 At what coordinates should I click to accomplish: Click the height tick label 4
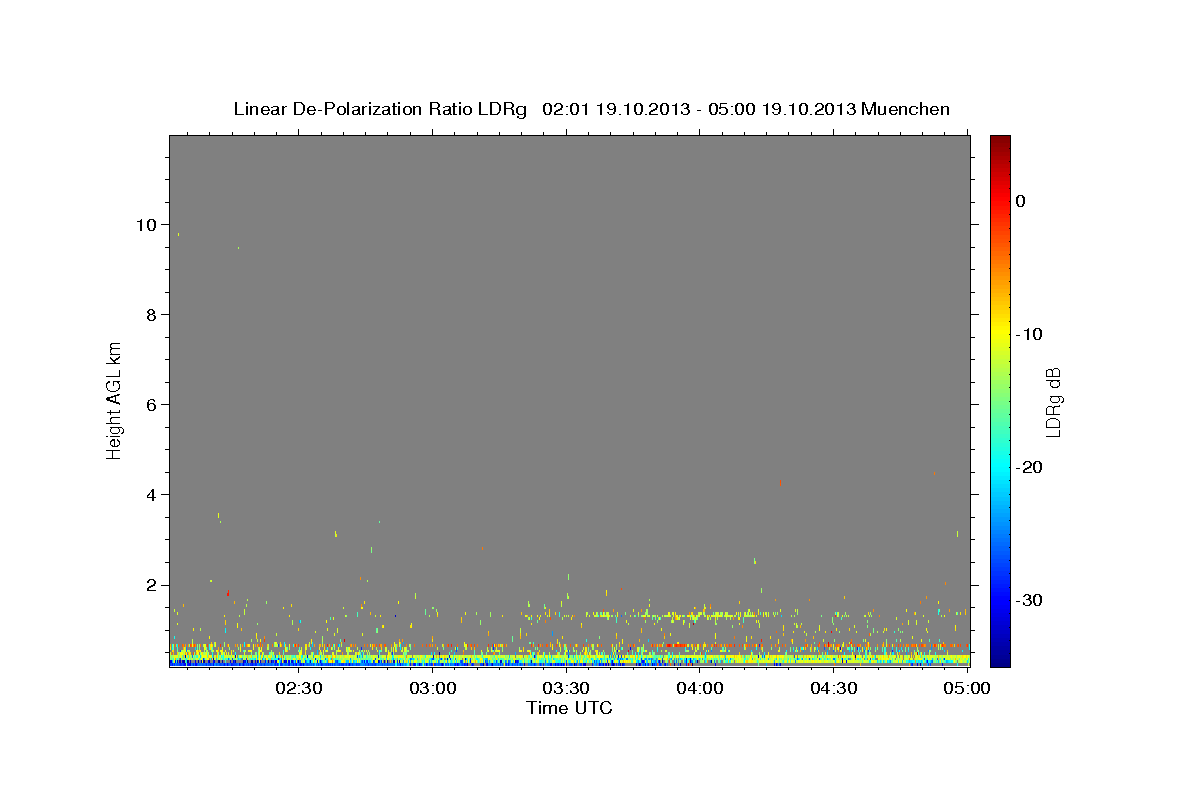pyautogui.click(x=150, y=494)
